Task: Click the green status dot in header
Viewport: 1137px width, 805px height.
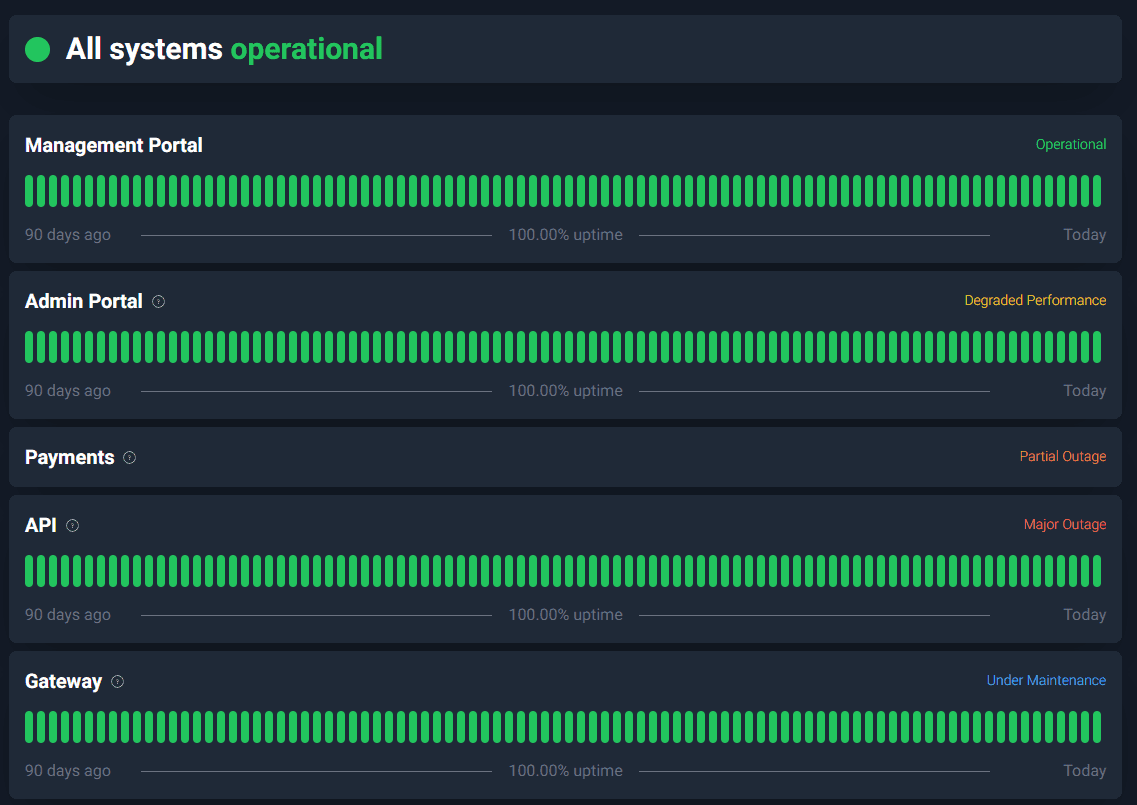Action: coord(38,49)
